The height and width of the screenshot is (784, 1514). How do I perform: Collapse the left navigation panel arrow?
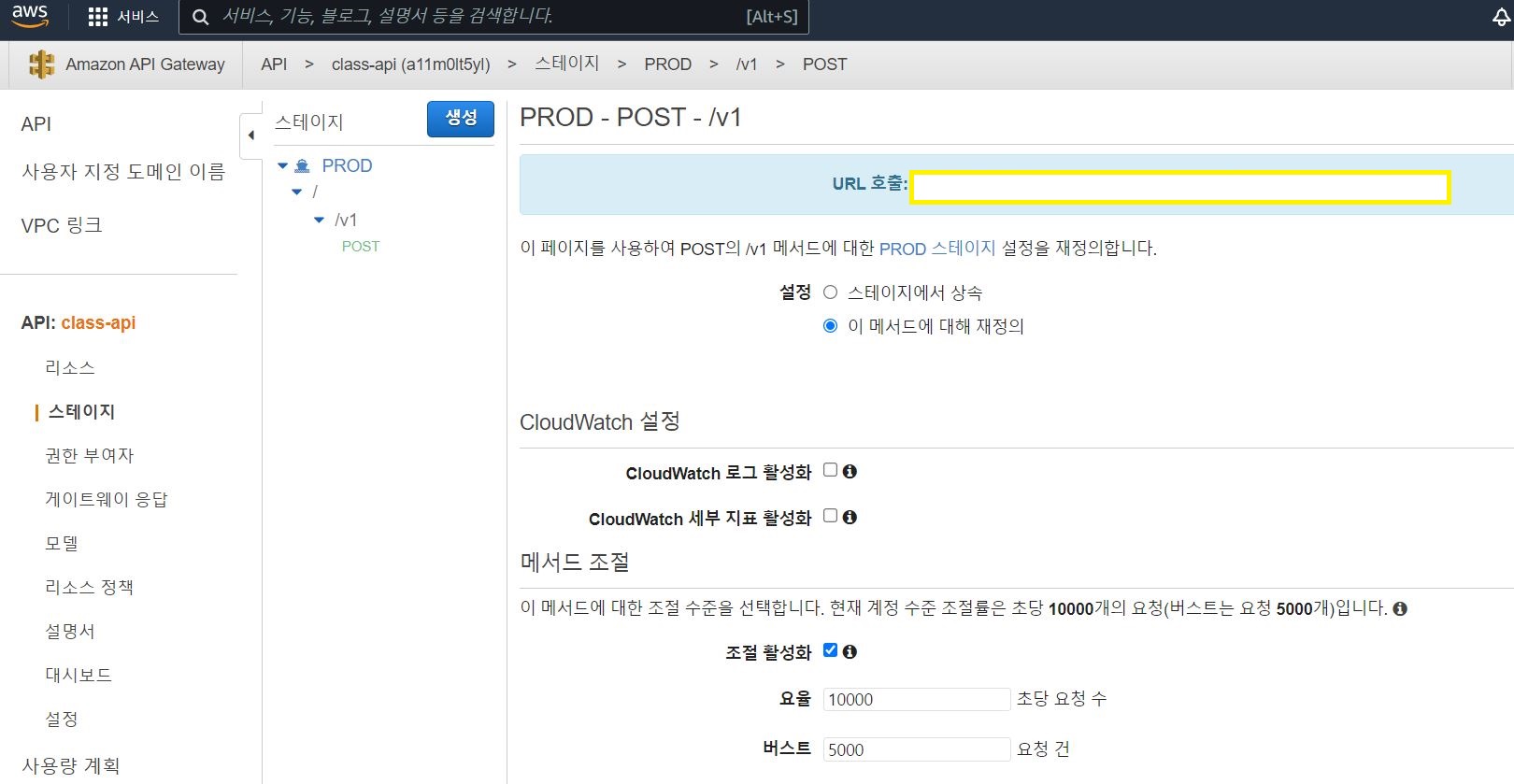[x=250, y=135]
